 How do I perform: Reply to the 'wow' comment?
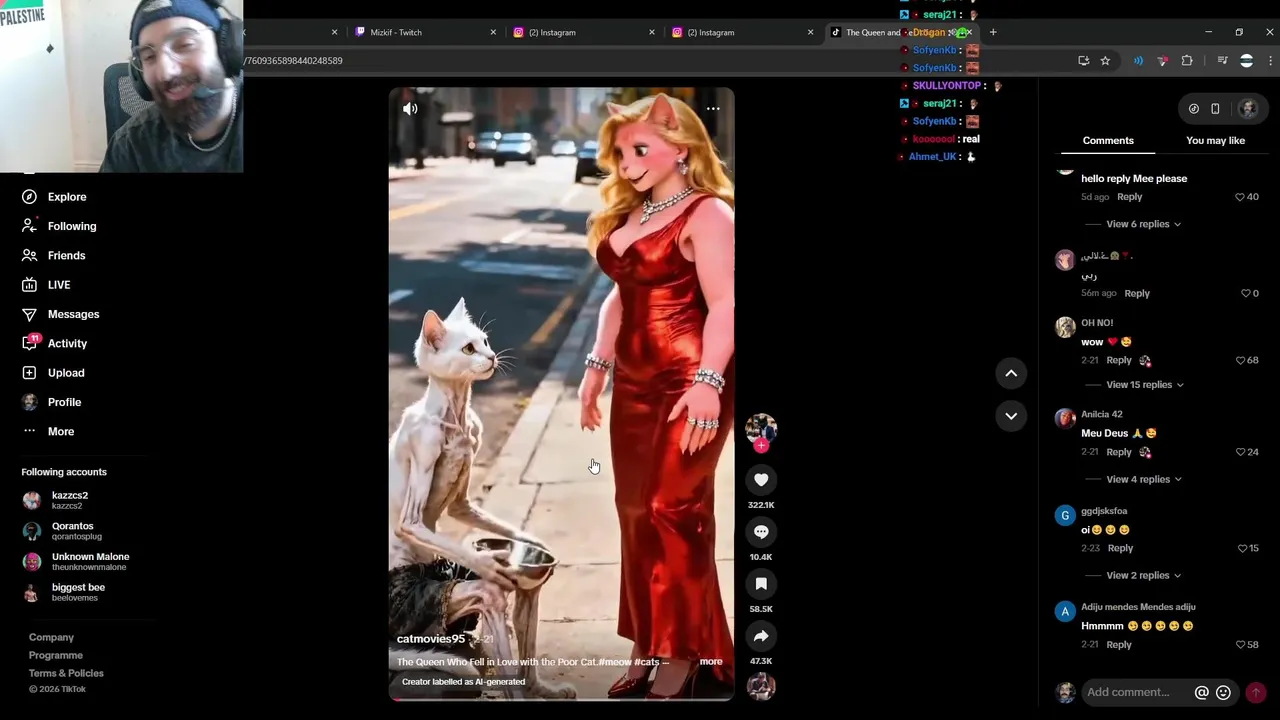1119,360
